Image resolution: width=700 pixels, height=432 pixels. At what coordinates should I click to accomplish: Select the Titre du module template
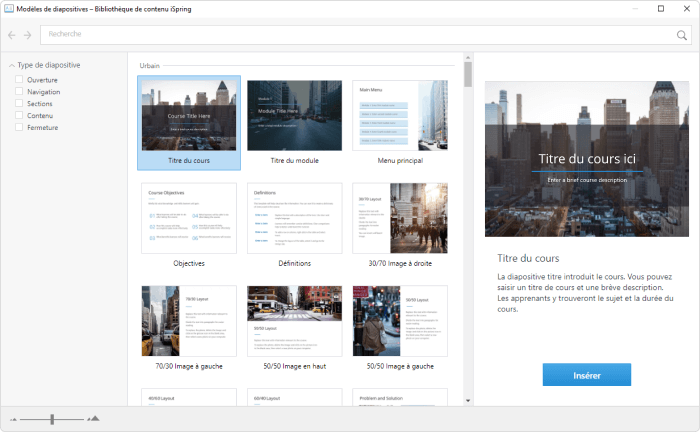pos(295,123)
